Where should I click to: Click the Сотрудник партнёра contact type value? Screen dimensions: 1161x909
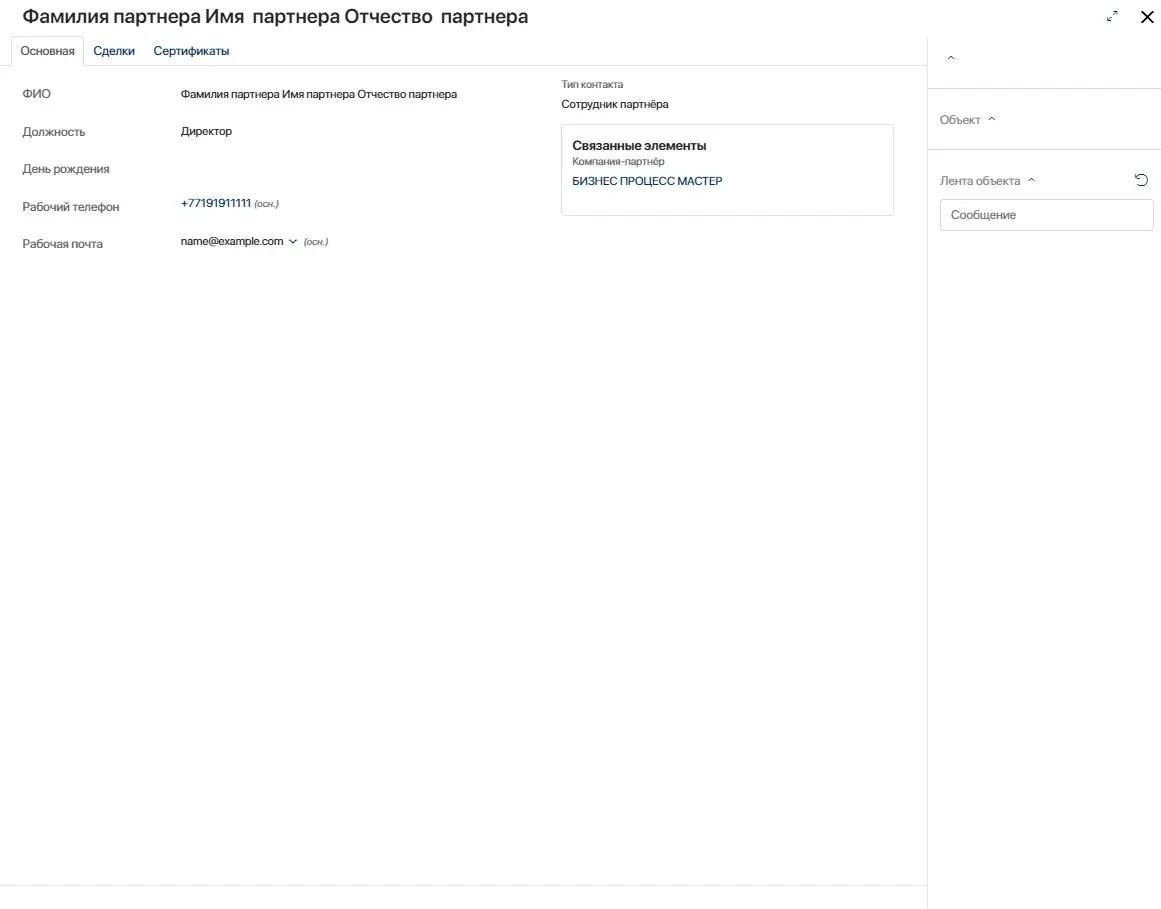pos(614,104)
